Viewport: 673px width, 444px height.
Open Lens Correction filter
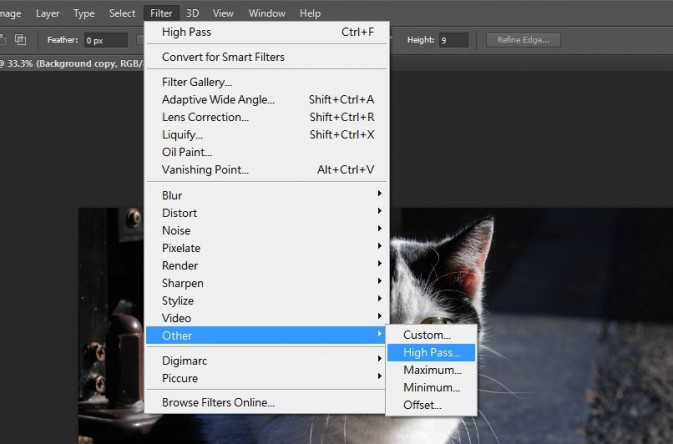[x=267, y=117]
